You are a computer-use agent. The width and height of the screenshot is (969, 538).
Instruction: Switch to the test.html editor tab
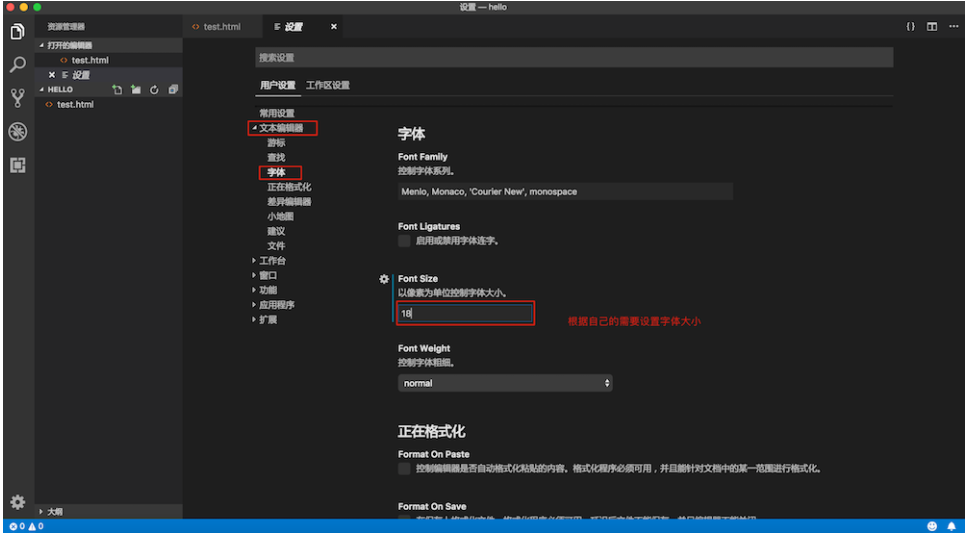click(221, 27)
